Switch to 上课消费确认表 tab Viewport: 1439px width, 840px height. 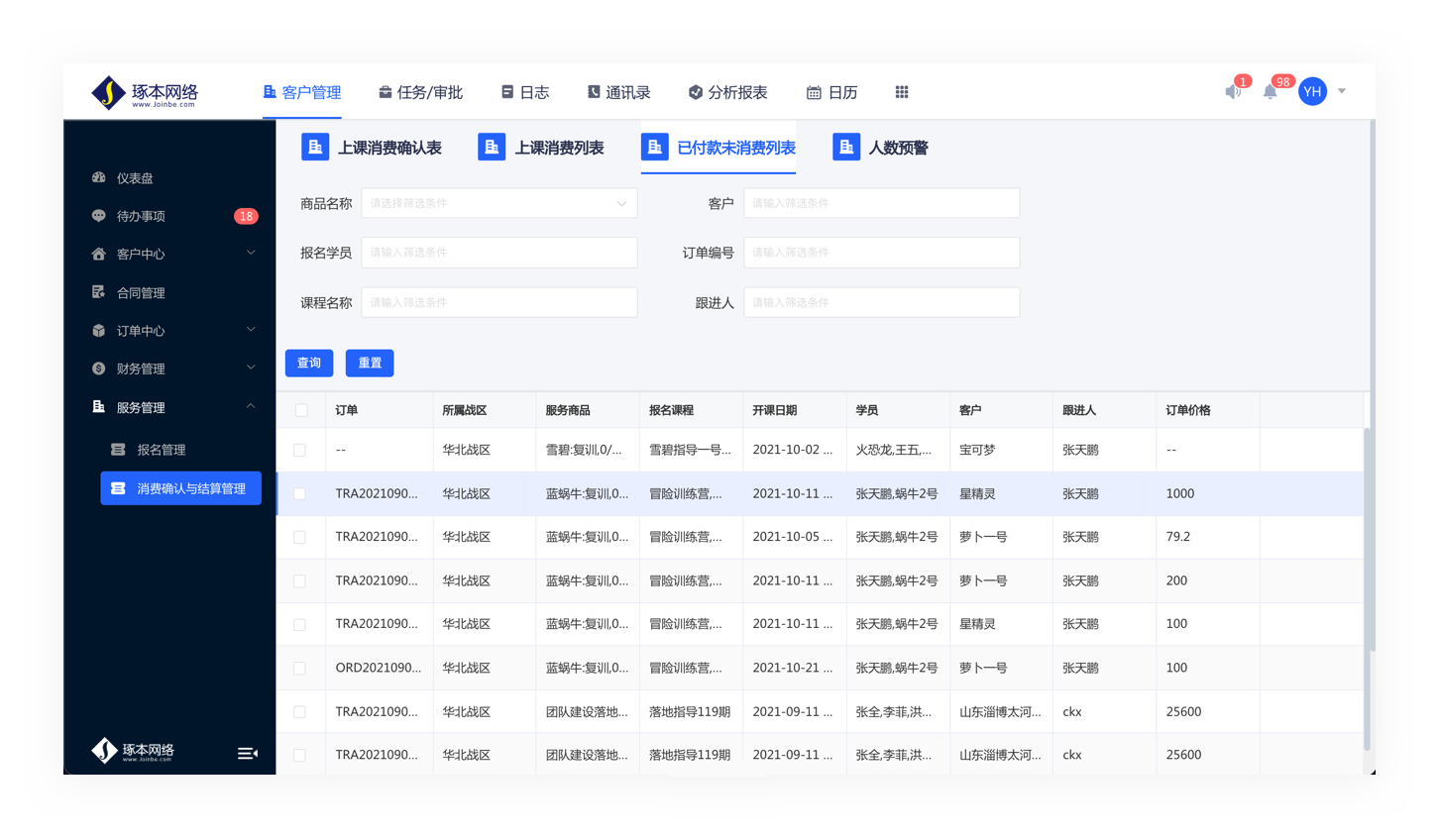[x=372, y=148]
